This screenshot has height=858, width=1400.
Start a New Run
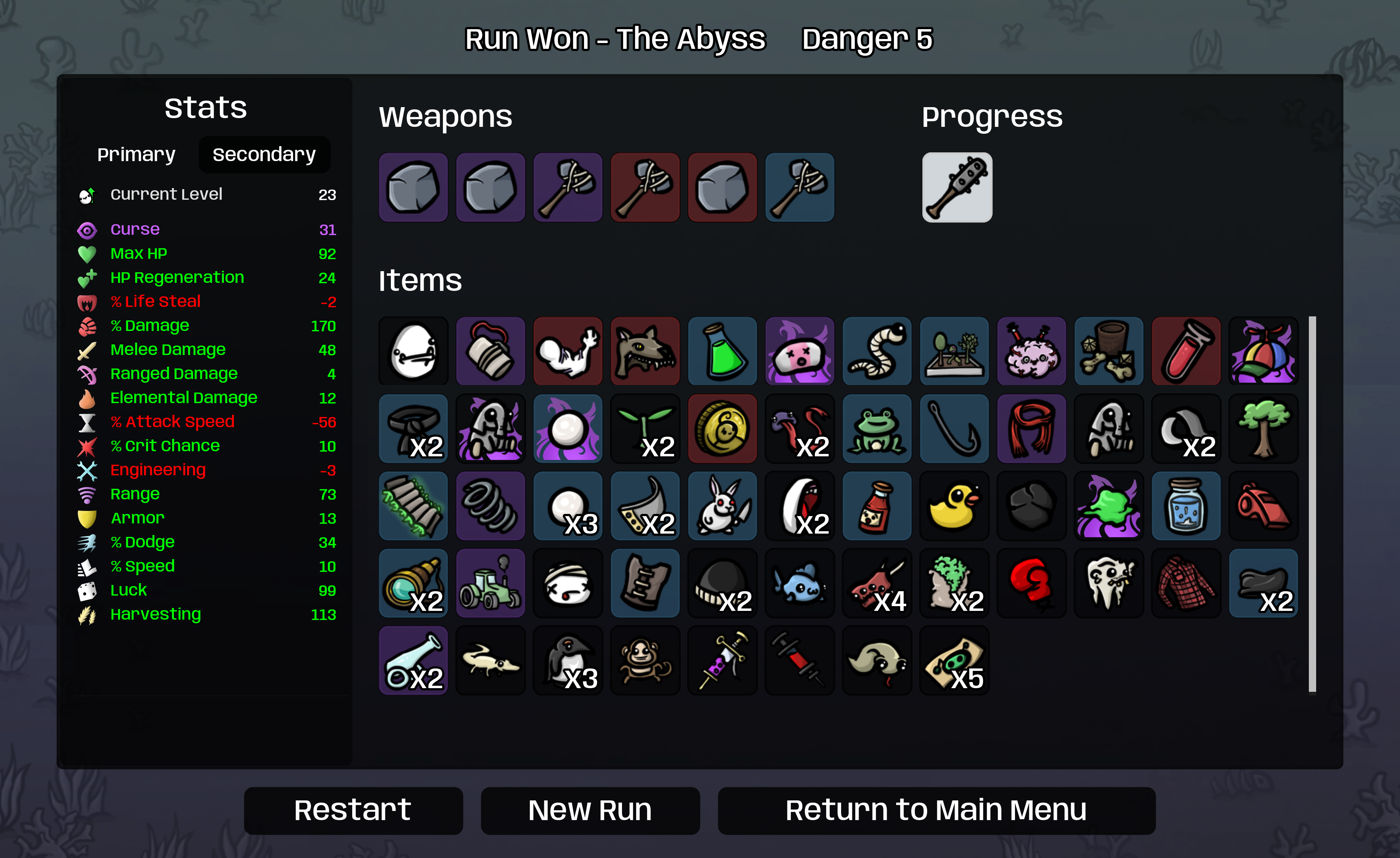590,810
